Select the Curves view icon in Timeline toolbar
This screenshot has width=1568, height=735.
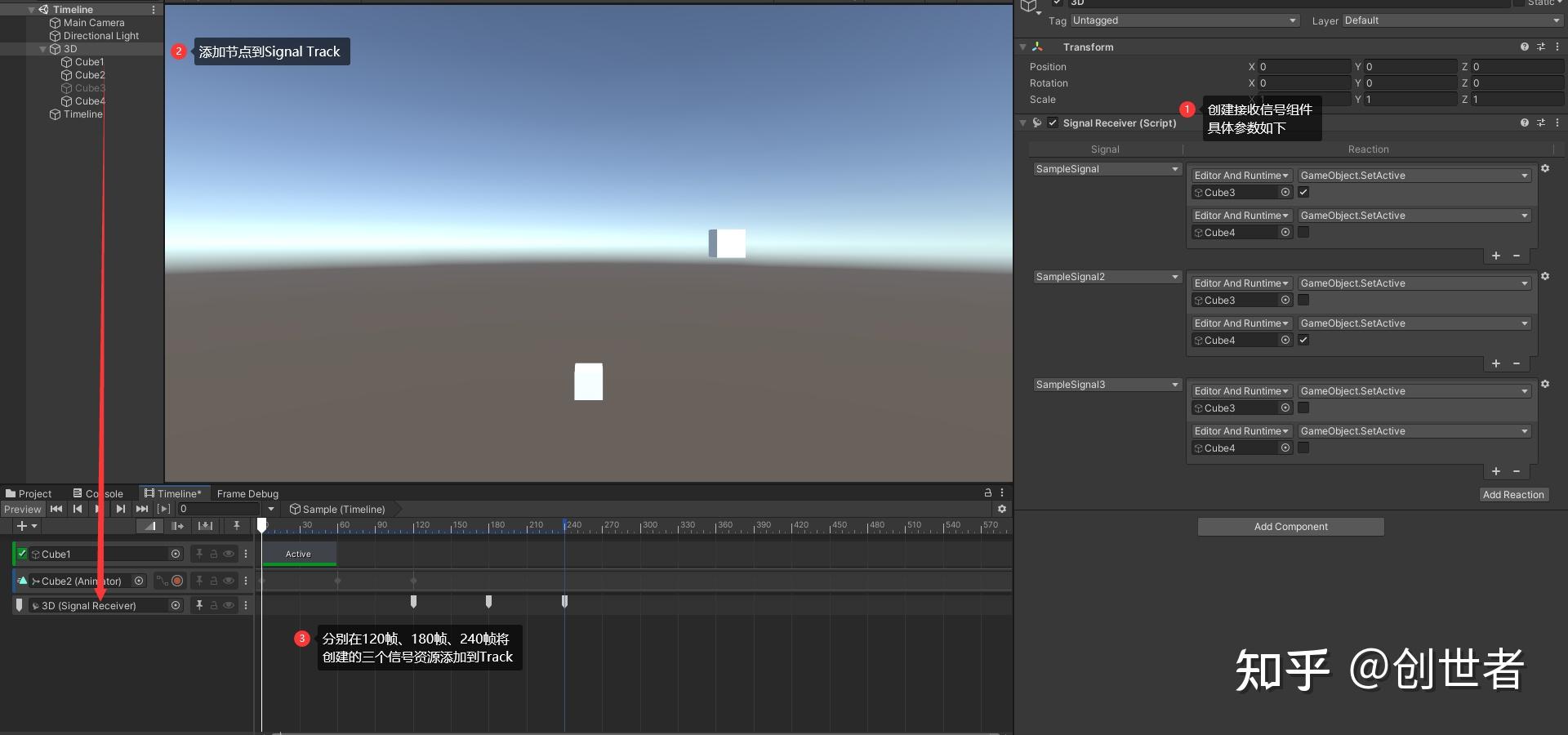(149, 526)
